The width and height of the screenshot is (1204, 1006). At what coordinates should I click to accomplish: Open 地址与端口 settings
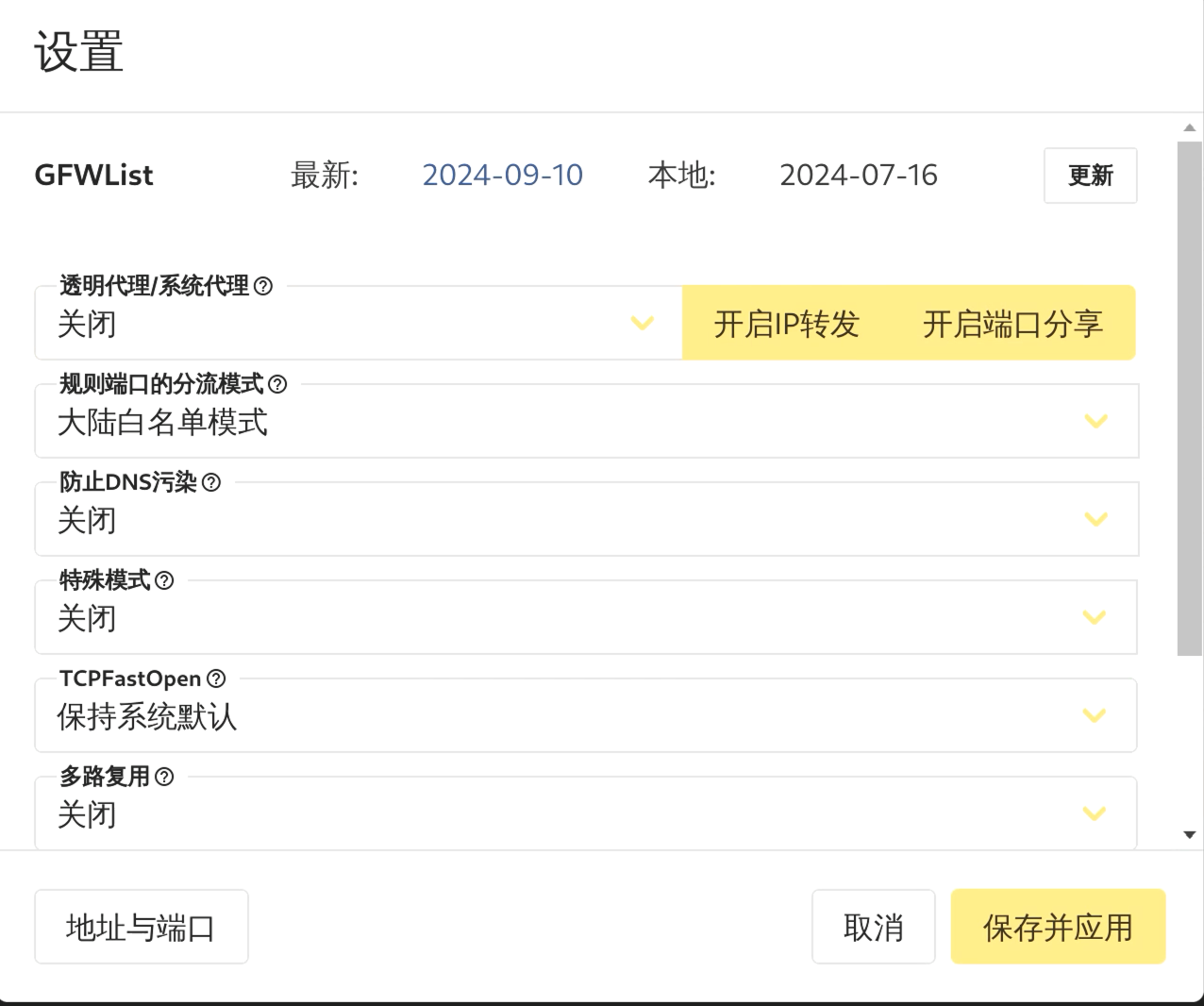tap(141, 927)
